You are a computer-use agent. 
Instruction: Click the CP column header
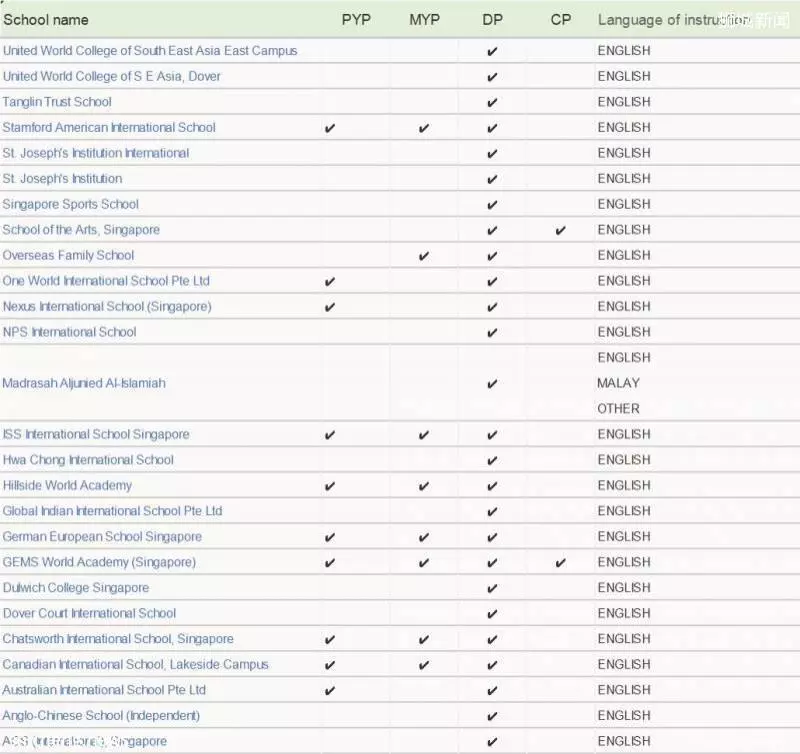[x=561, y=20]
